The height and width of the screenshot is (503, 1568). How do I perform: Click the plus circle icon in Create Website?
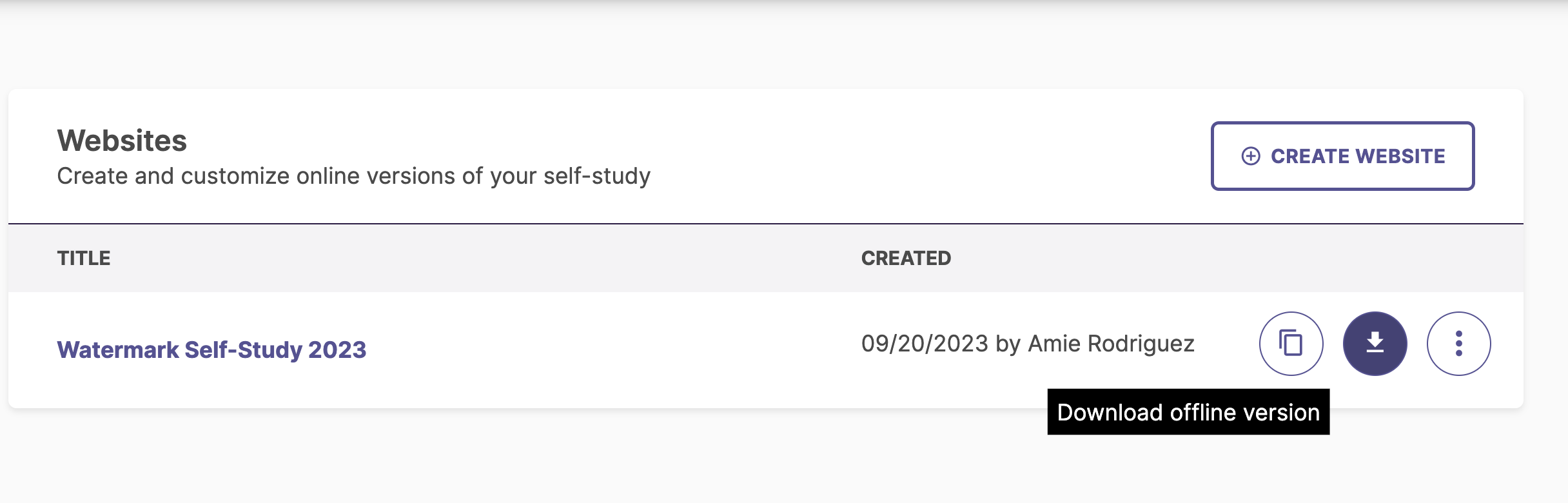click(1251, 156)
